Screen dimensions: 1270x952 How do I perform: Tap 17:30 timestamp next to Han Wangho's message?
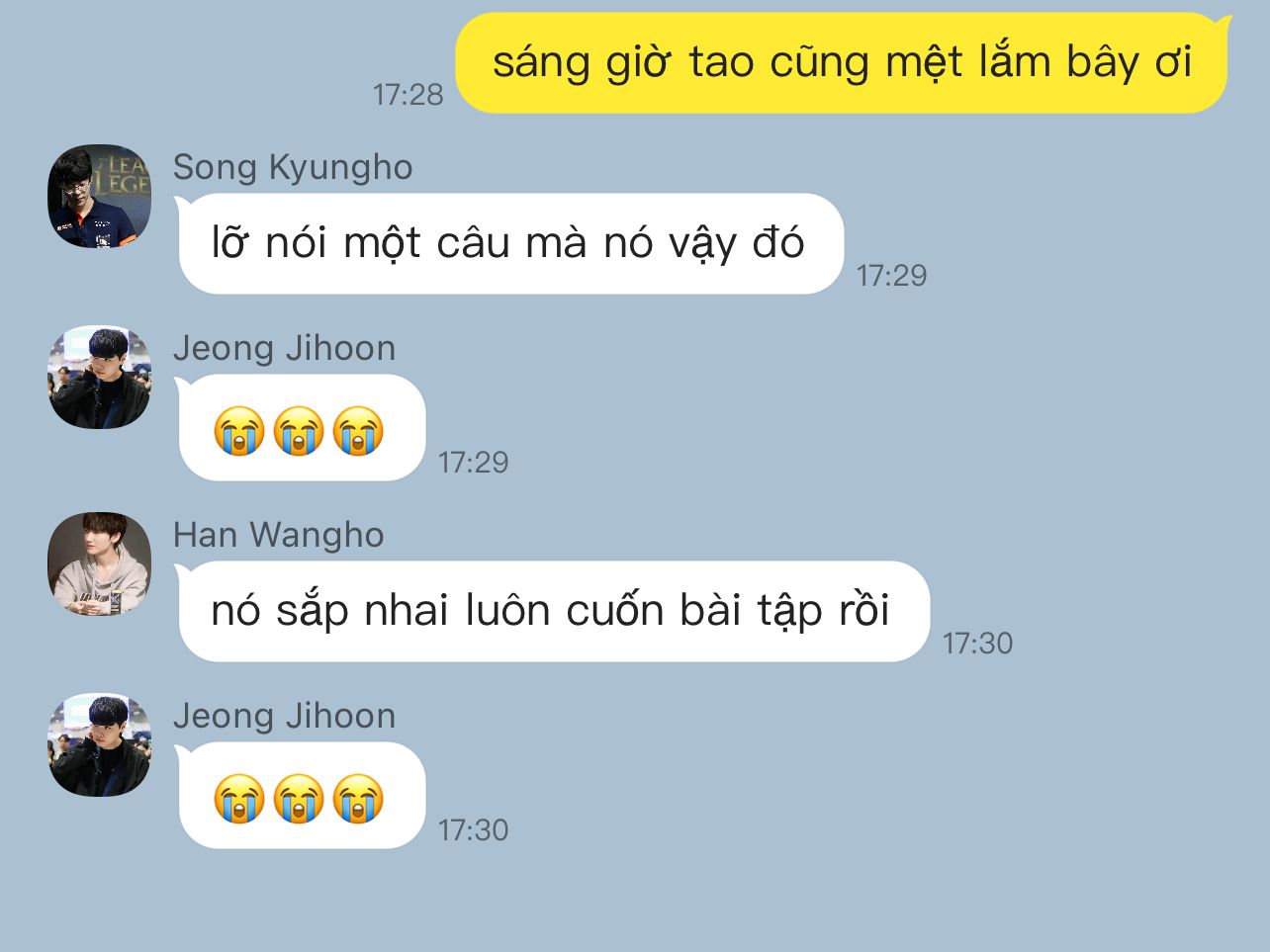(978, 644)
